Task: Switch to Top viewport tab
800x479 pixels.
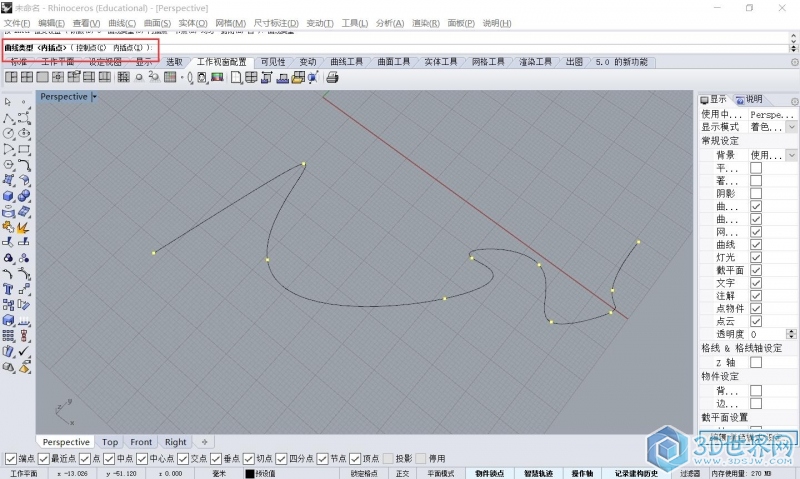Action: pos(110,442)
